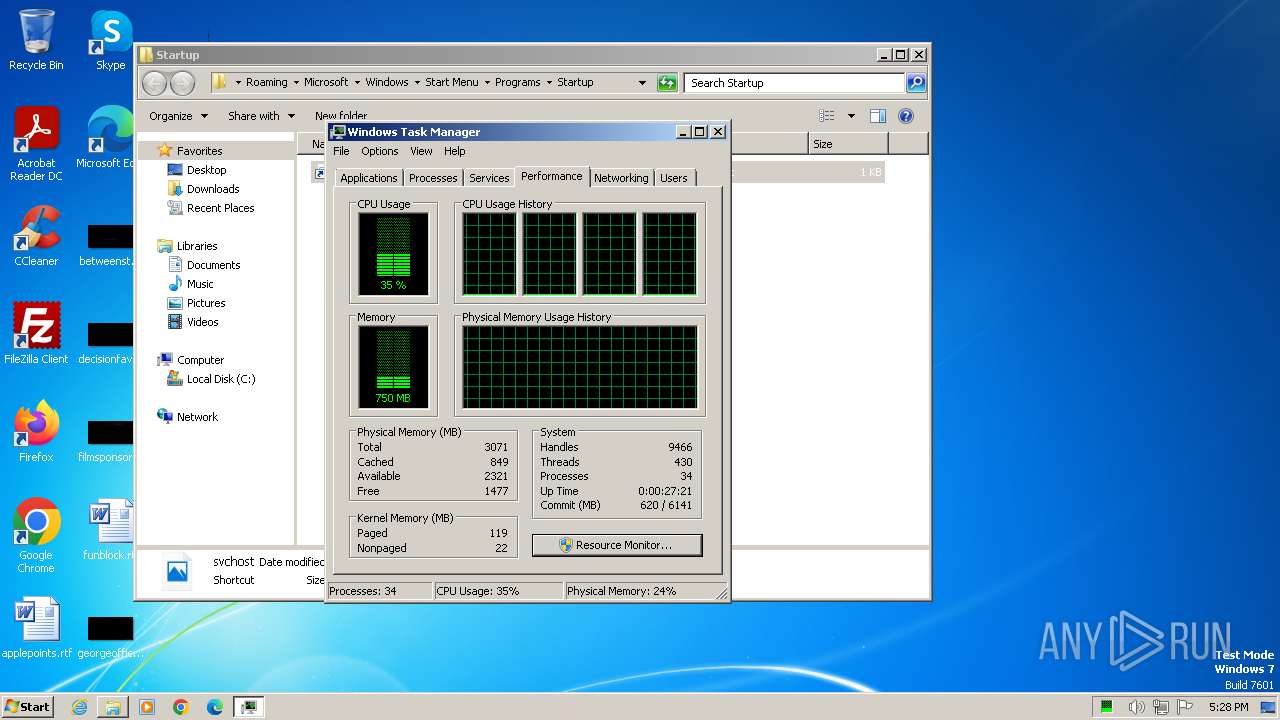
Task: Open funblock document on the desktop
Action: point(108,530)
